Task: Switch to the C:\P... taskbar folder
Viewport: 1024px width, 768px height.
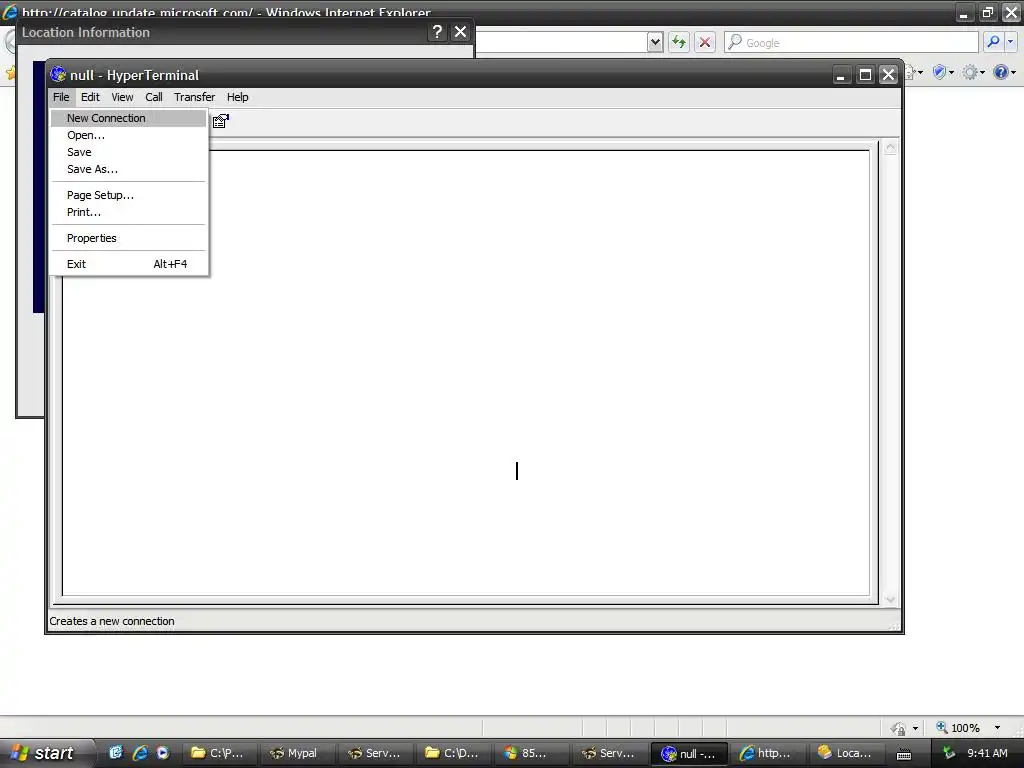Action: (218, 753)
